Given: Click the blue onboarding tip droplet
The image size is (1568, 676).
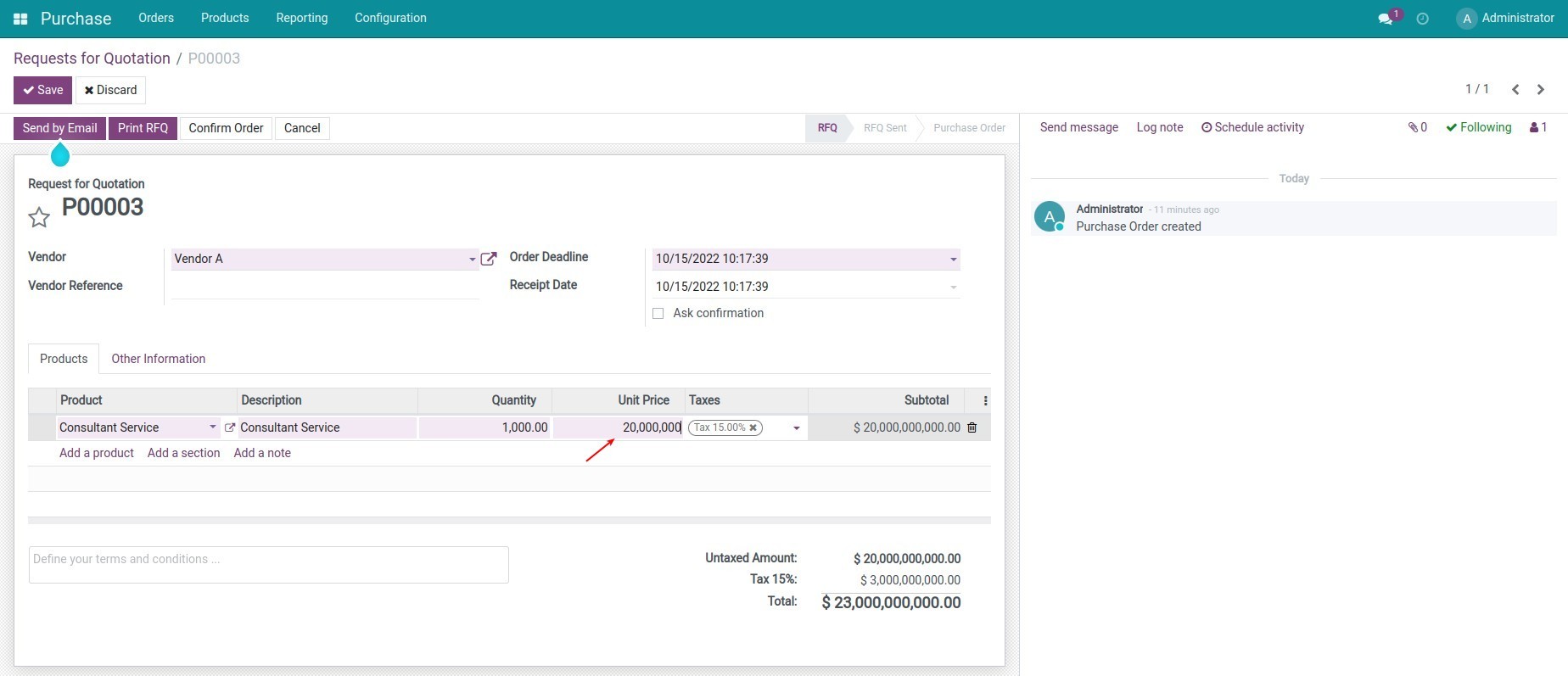Looking at the screenshot, I should (60, 154).
